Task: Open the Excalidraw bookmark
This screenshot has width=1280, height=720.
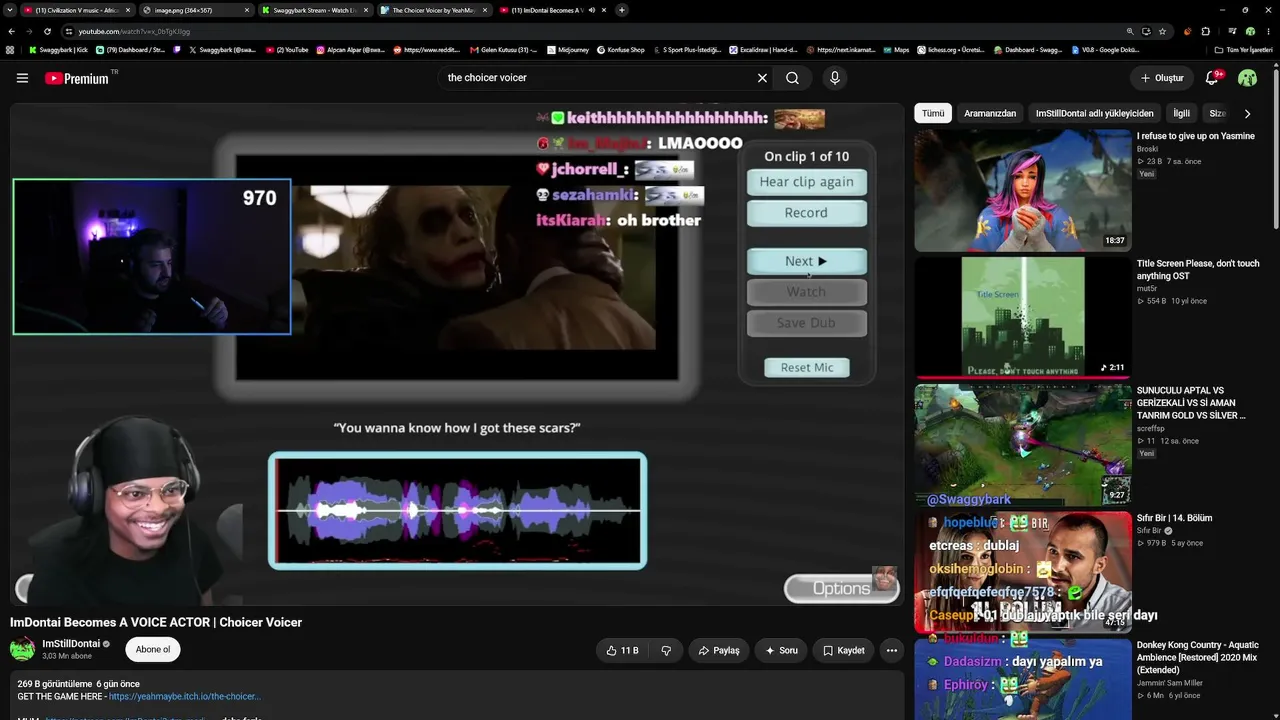Action: click(763, 50)
